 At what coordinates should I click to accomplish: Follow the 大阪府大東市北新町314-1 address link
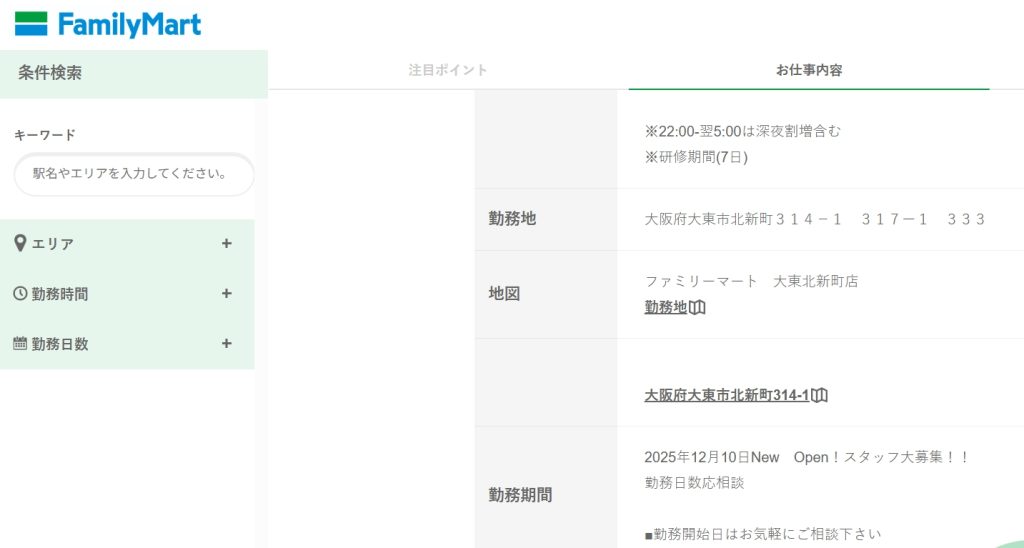(726, 396)
